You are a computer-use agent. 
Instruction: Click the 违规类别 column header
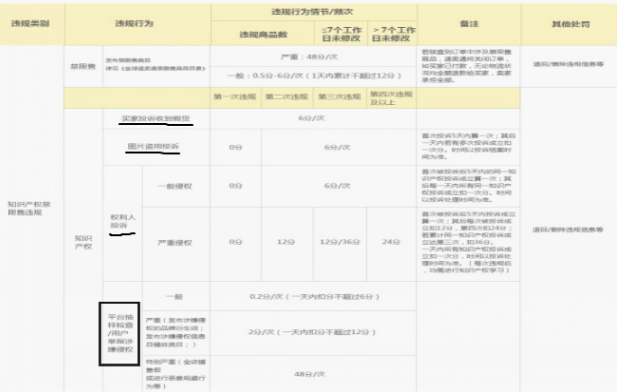30,24
